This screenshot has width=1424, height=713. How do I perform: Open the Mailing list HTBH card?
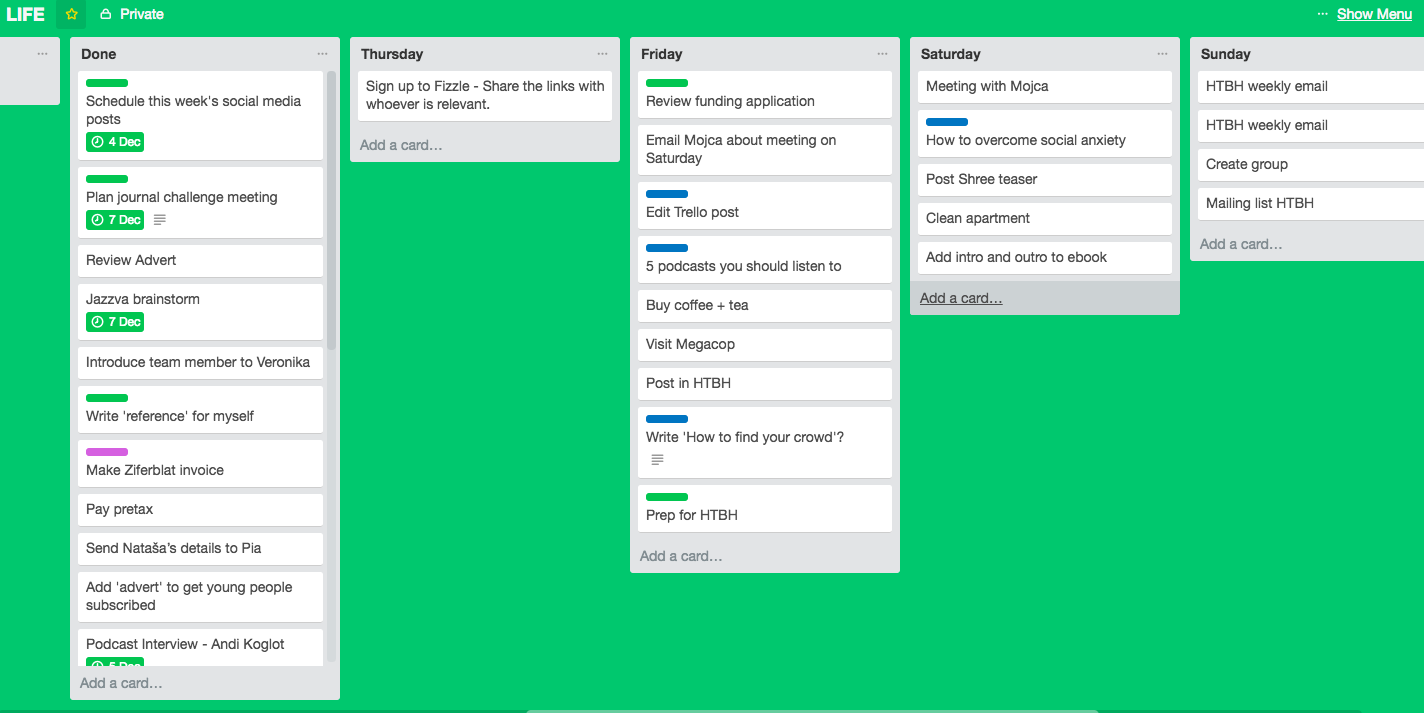pyautogui.click(x=1311, y=203)
